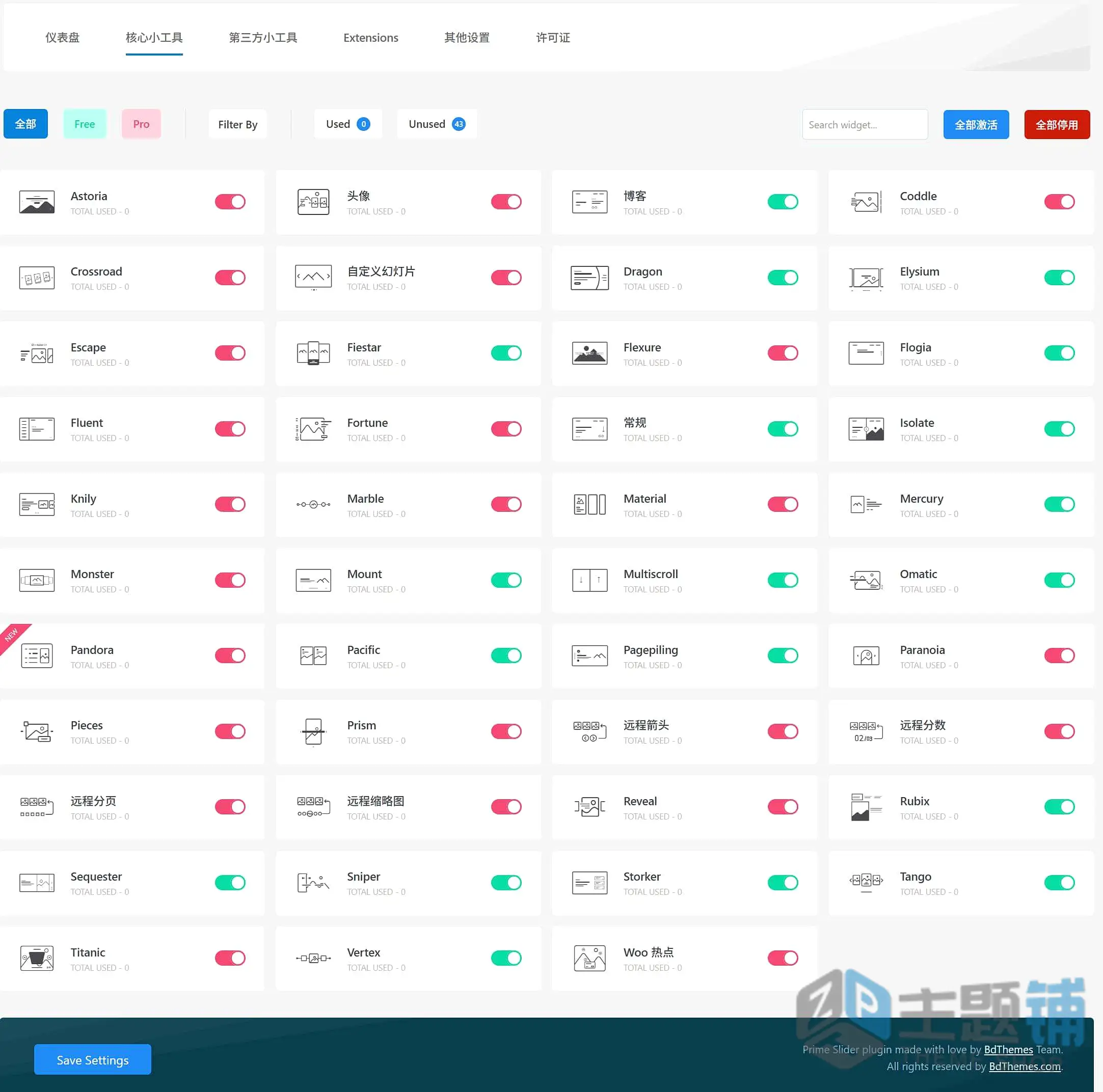Open the BdThemes.com link

pos(1025,1067)
